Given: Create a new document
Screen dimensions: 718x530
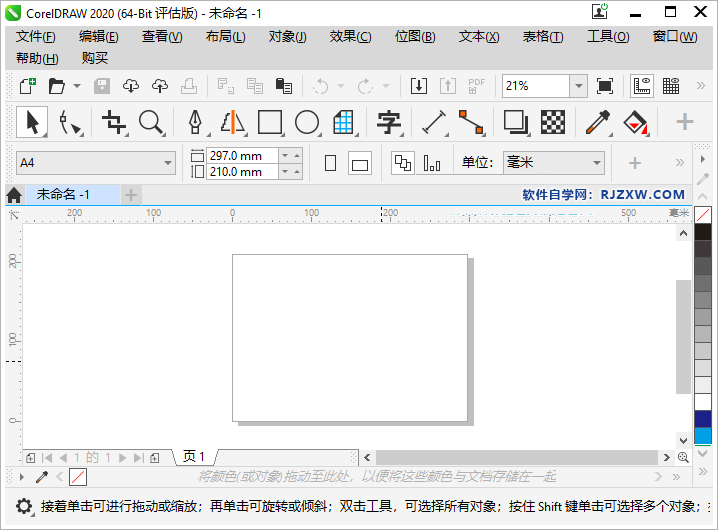Looking at the screenshot, I should pos(27,86).
